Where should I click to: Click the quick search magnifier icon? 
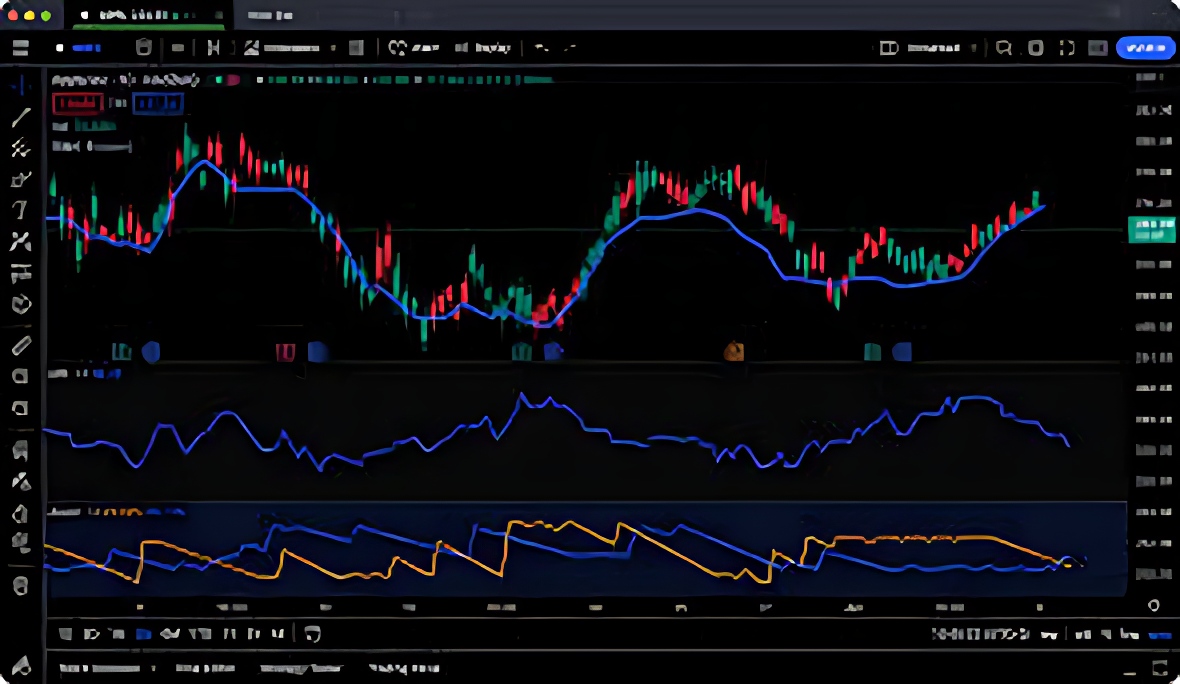pyautogui.click(x=1004, y=47)
